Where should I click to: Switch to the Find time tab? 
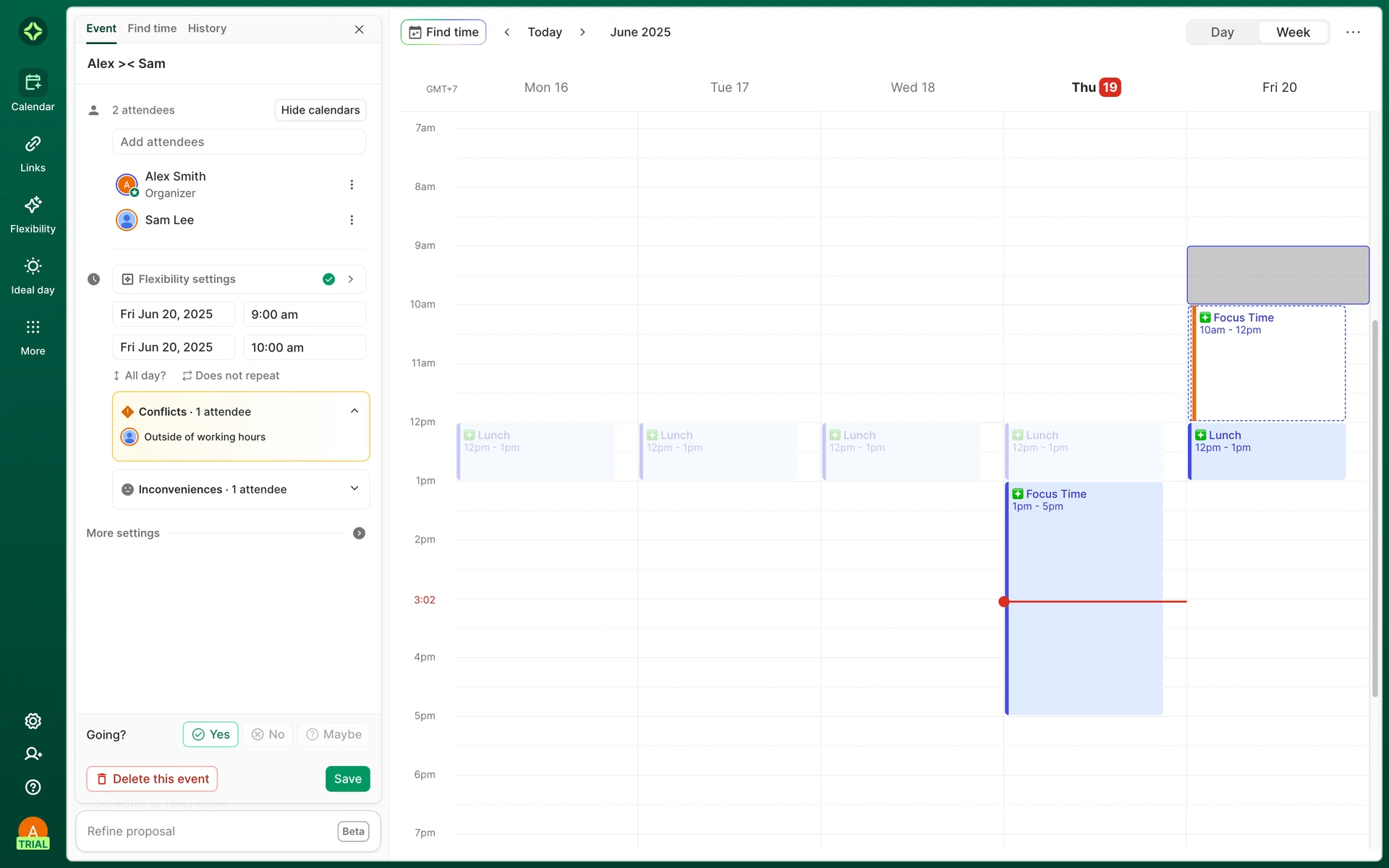tap(152, 28)
